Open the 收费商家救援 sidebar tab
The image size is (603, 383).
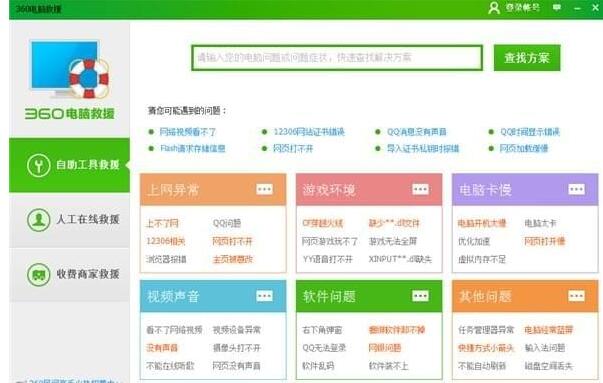tap(70, 274)
